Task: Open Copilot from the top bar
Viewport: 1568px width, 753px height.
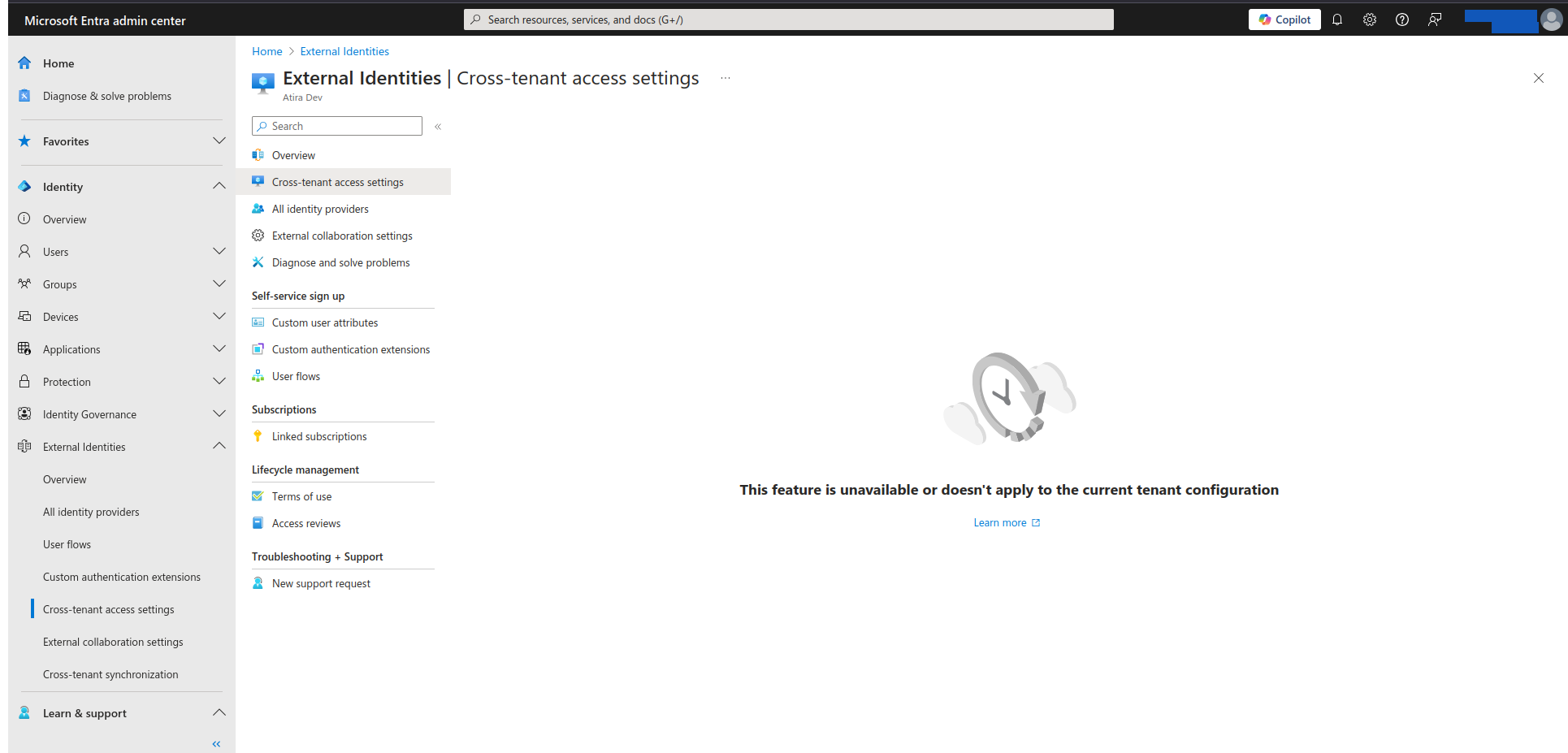Action: pyautogui.click(x=1284, y=19)
